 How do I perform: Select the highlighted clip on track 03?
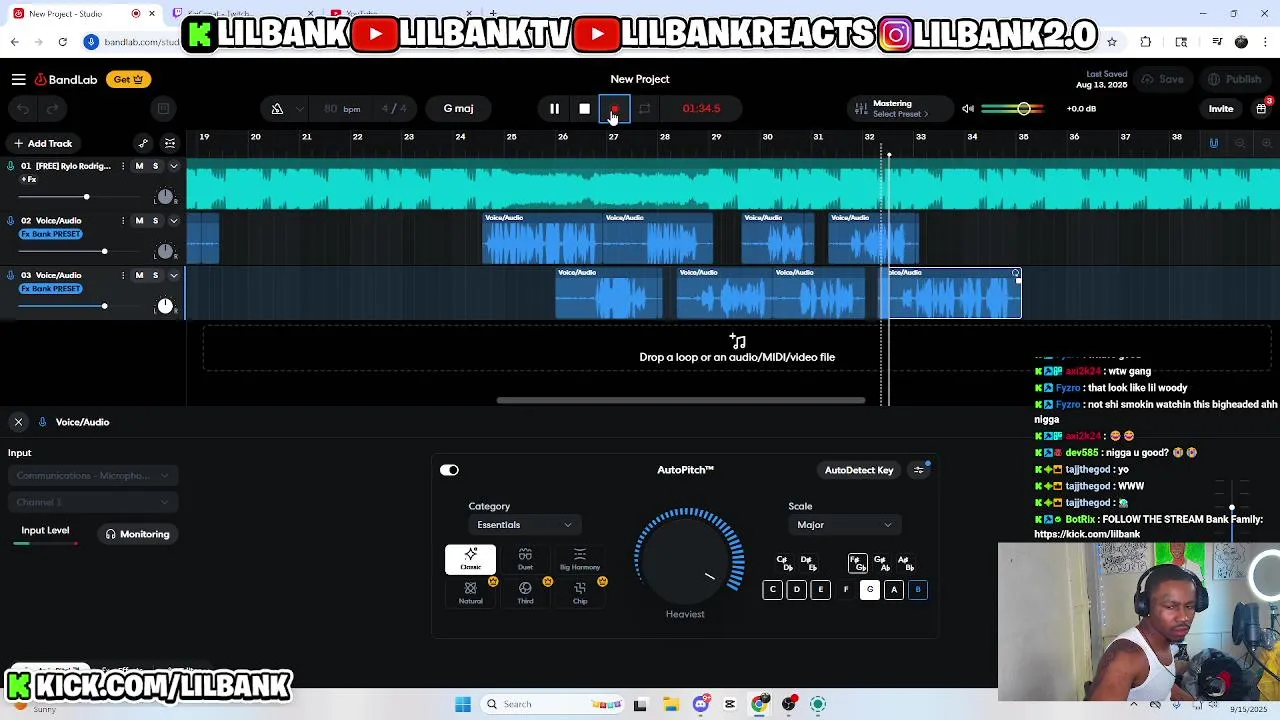951,293
